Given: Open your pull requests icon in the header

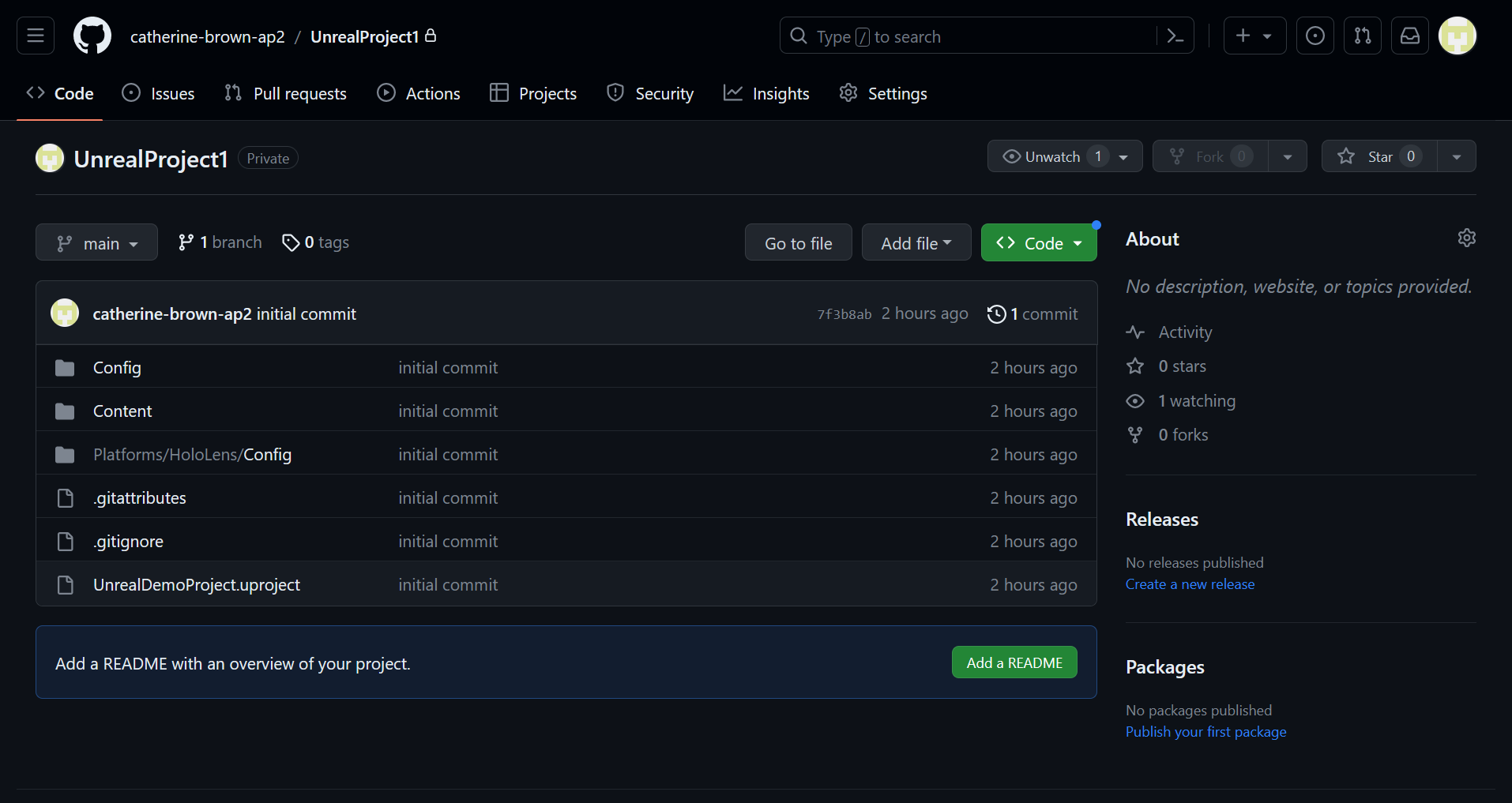Looking at the screenshot, I should tap(1362, 36).
